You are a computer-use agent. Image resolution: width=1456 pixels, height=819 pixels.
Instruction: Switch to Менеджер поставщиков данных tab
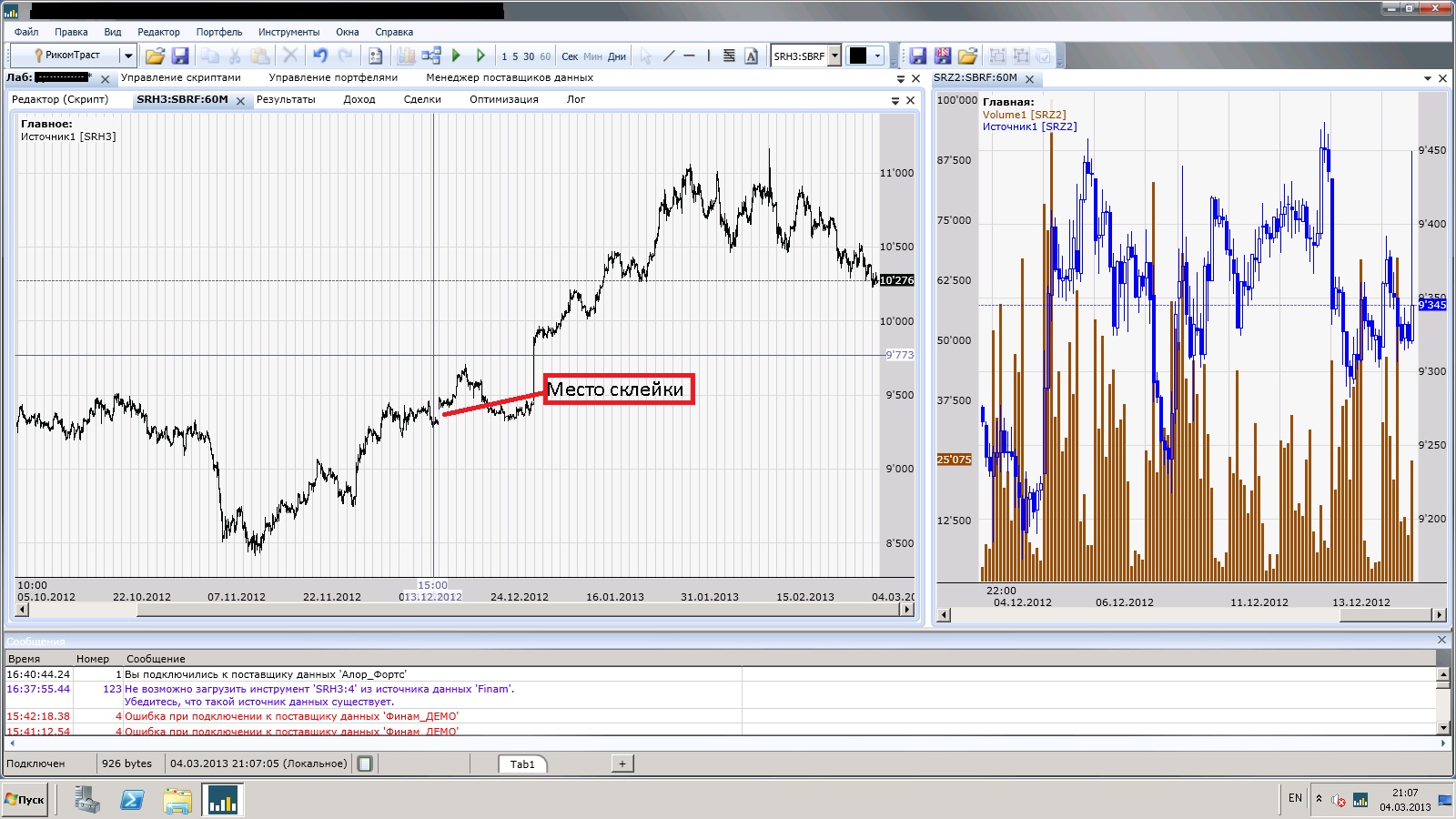pos(510,77)
